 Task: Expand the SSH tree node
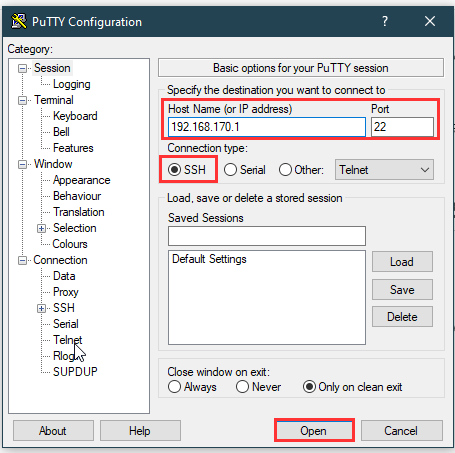point(41,309)
